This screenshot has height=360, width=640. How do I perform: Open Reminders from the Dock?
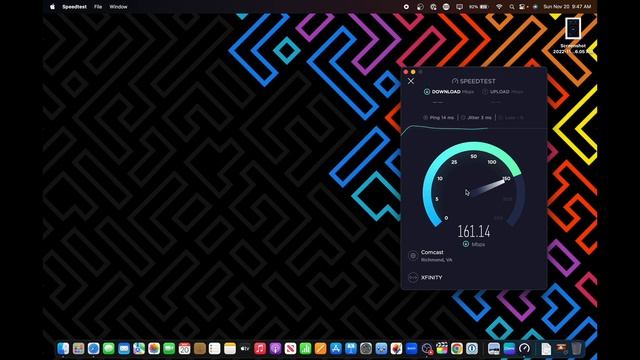point(214,349)
